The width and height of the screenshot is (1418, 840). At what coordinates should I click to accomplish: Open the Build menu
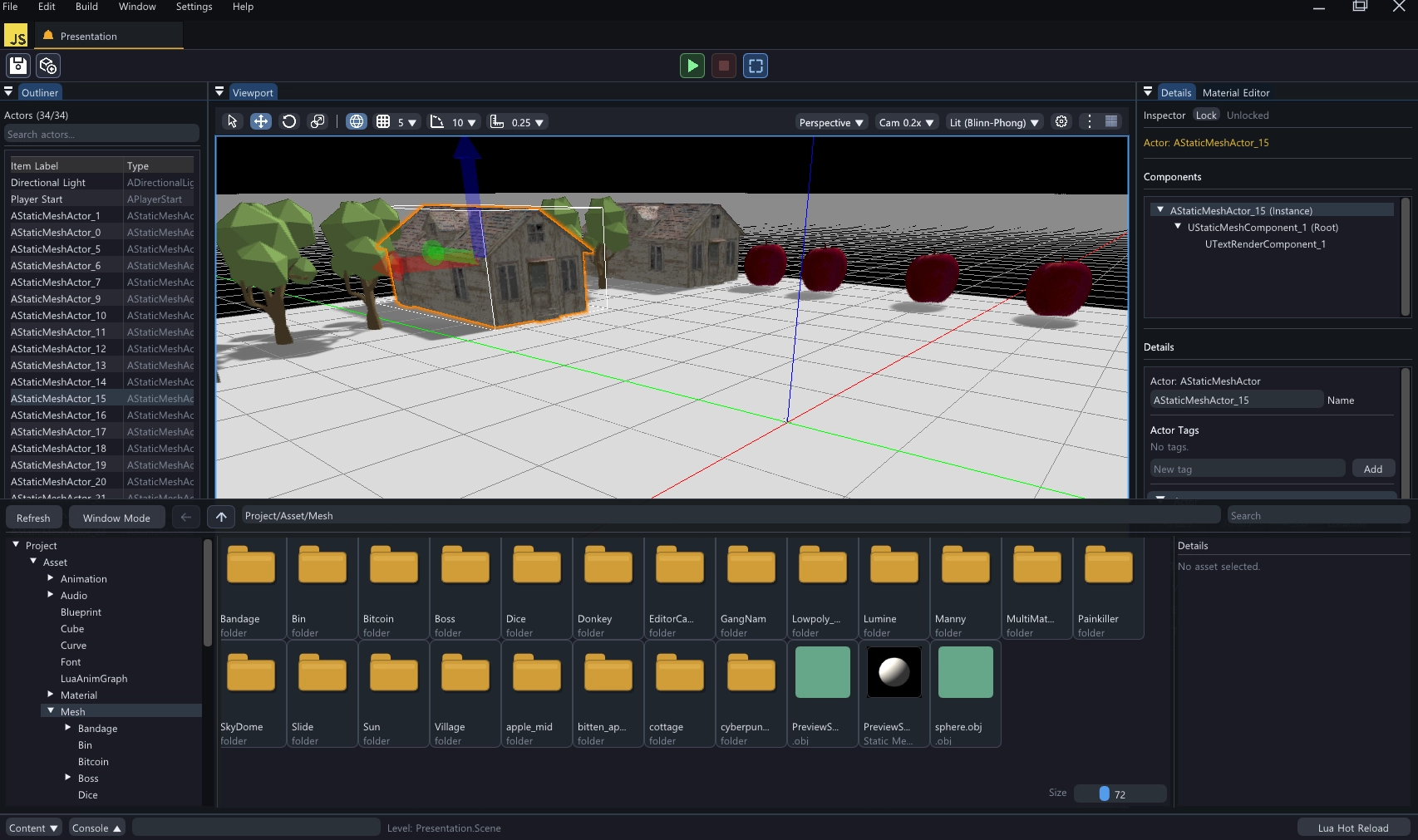(x=86, y=7)
